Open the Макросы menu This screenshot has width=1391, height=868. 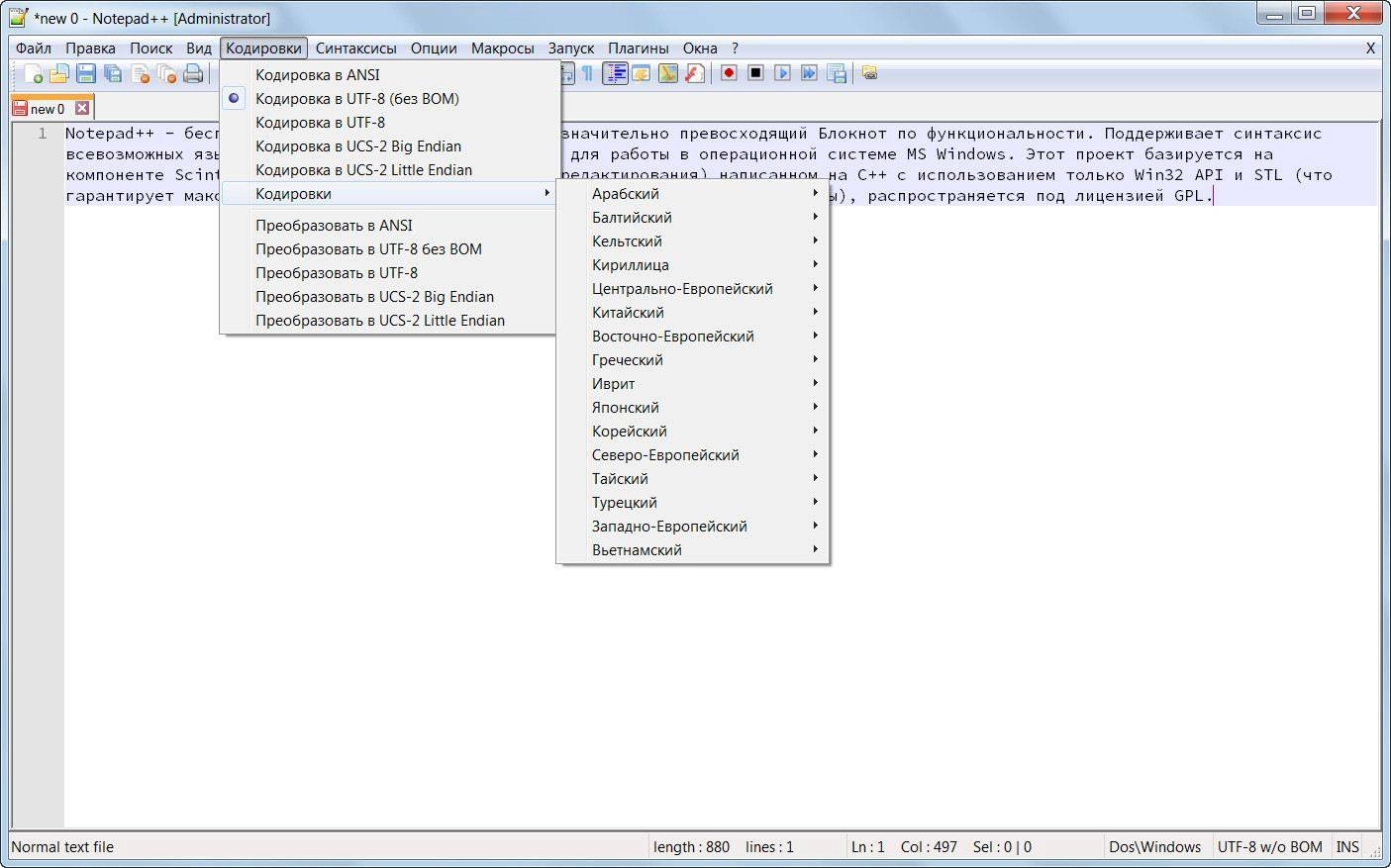503,48
